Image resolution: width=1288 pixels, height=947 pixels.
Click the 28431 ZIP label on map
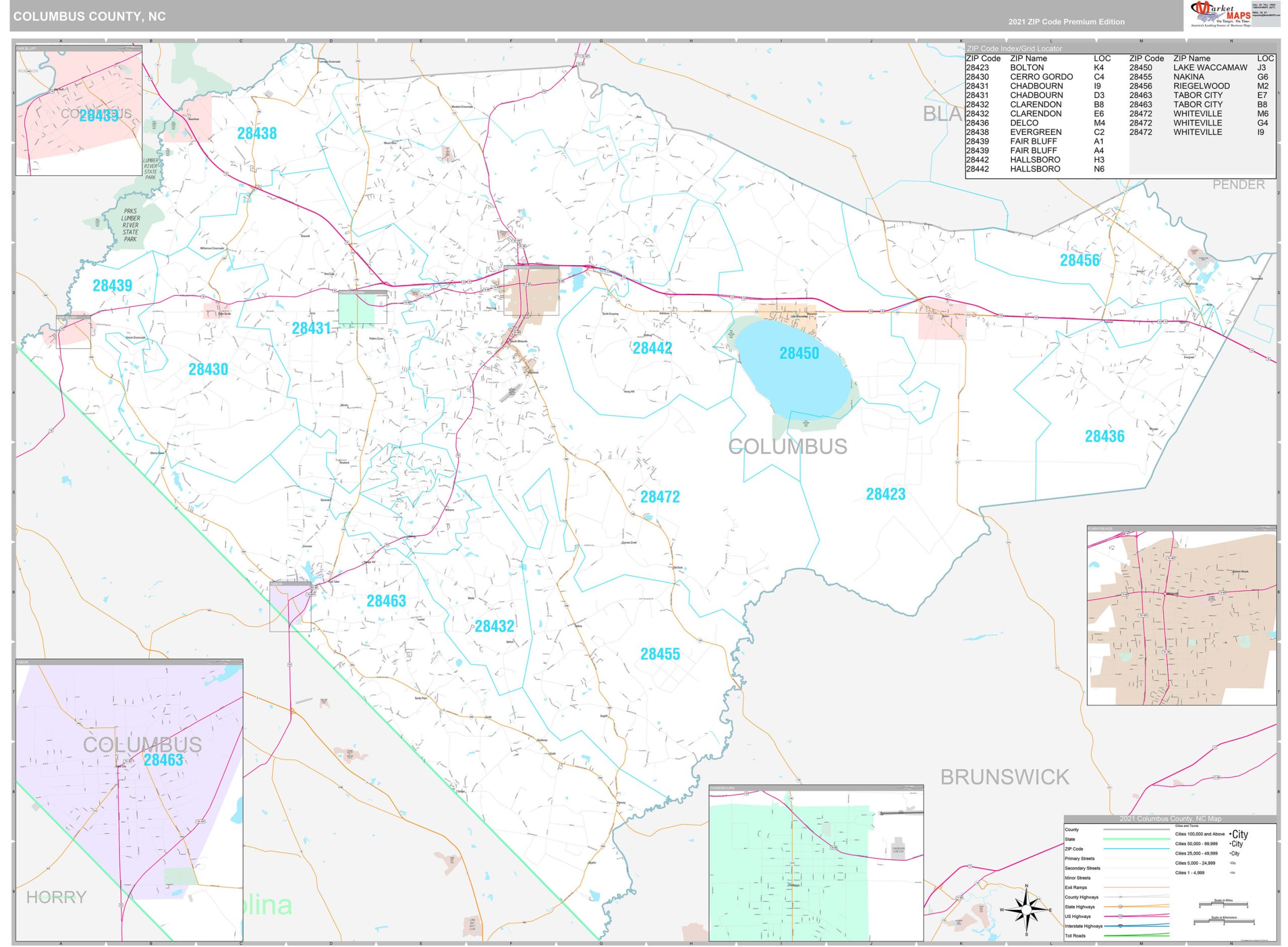pyautogui.click(x=311, y=328)
